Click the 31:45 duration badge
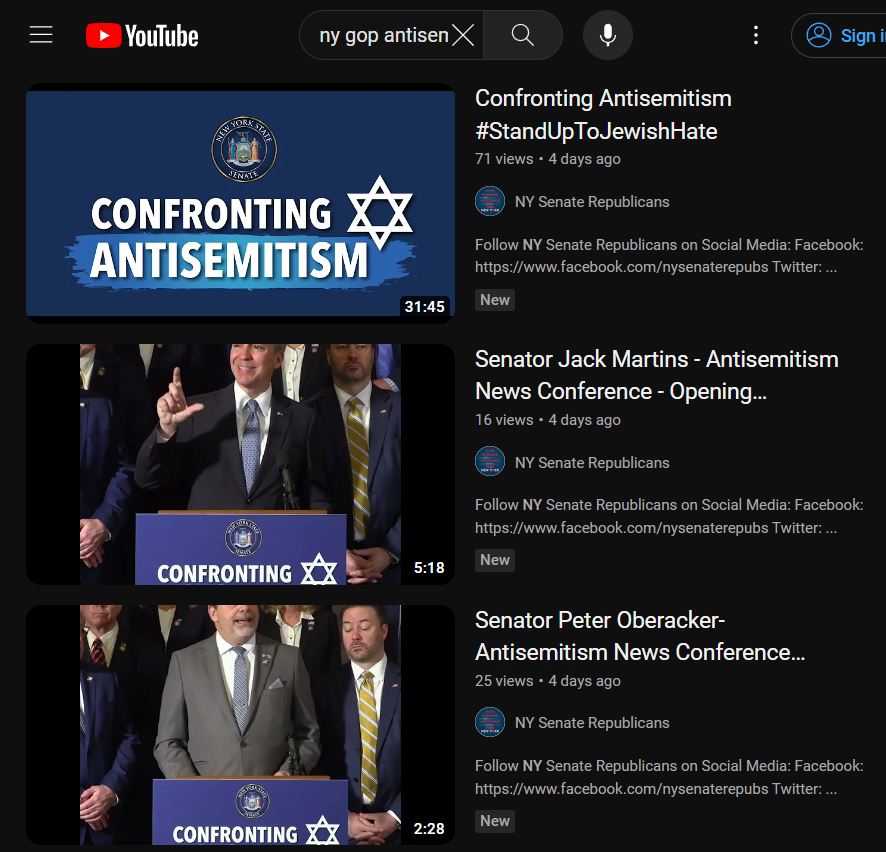The width and height of the screenshot is (886, 852). tap(424, 307)
